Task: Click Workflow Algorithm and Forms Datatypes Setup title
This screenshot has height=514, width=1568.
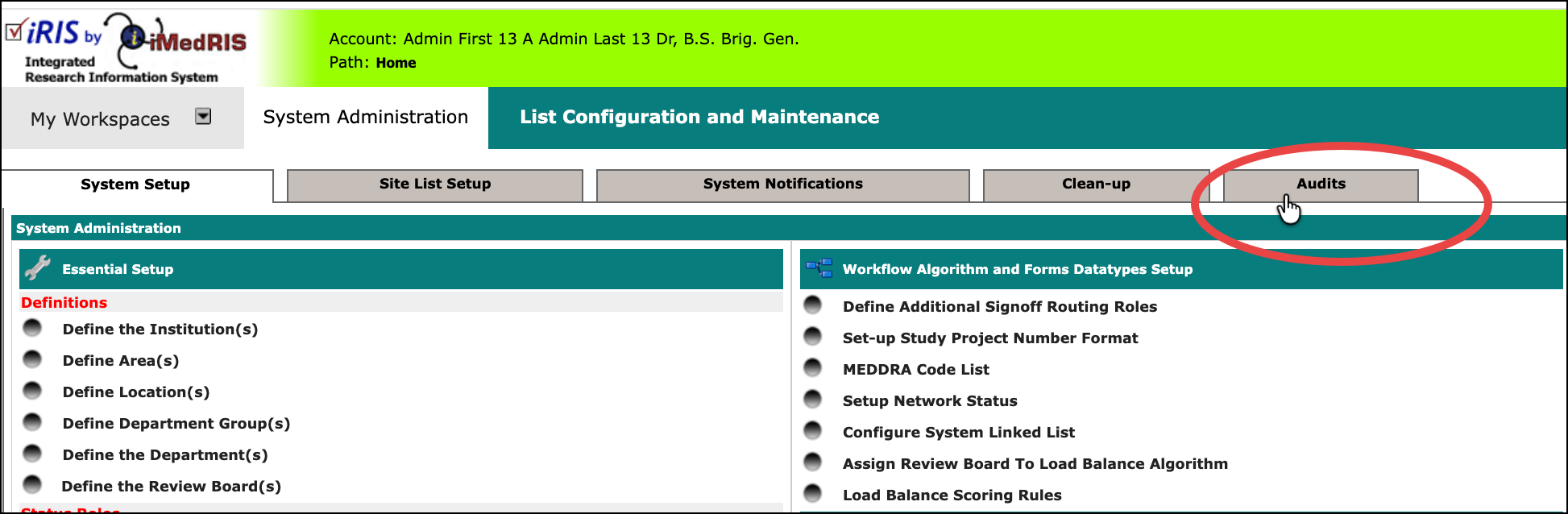Action: [1018, 269]
